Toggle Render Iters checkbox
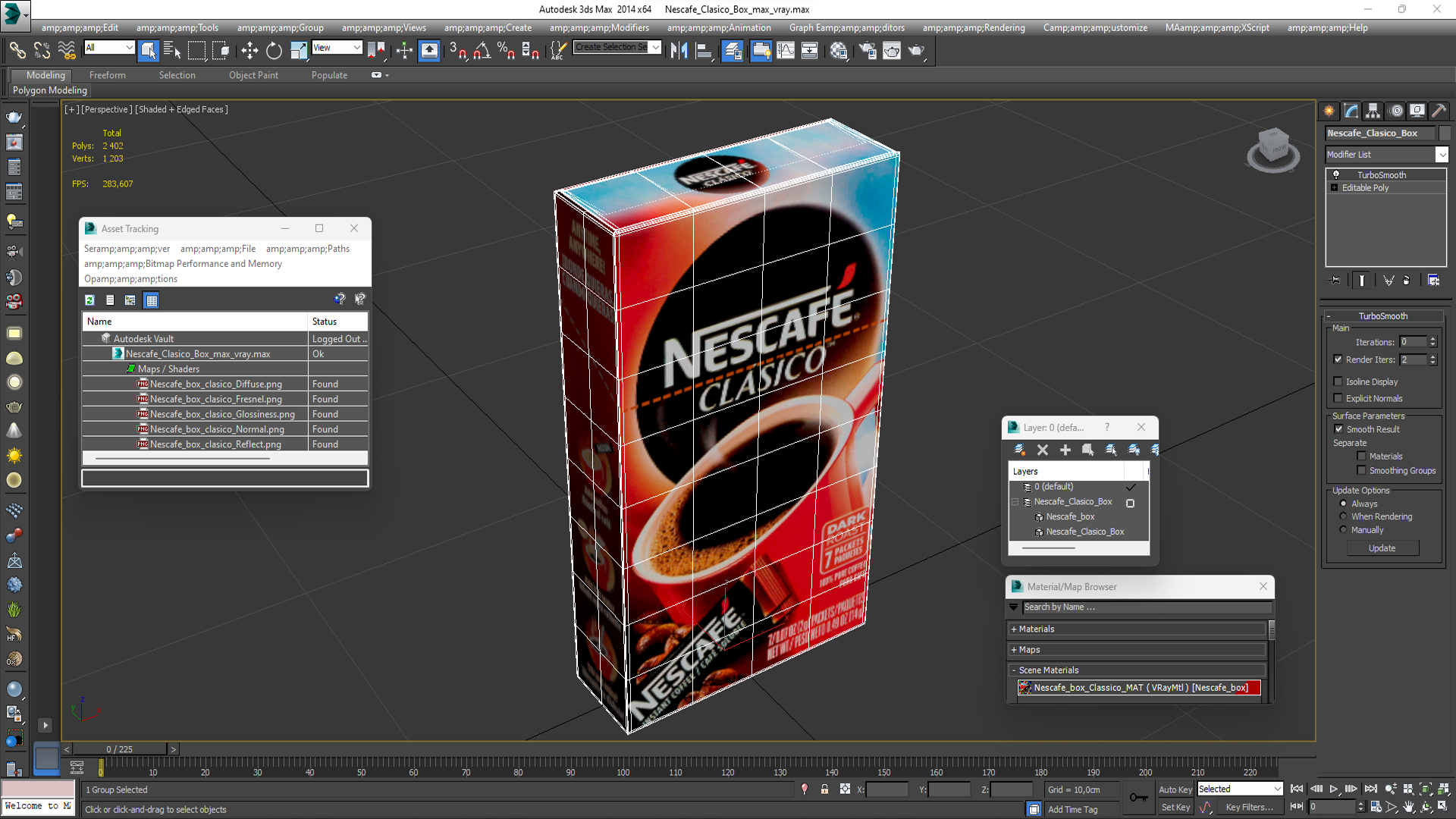Image resolution: width=1456 pixels, height=819 pixels. pyautogui.click(x=1338, y=359)
